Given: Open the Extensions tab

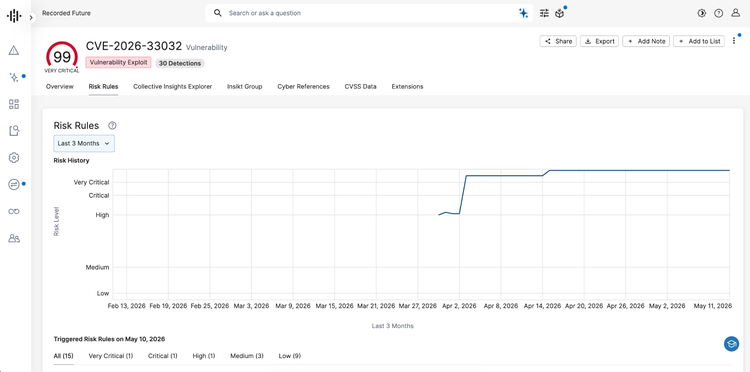Looking at the screenshot, I should [x=407, y=87].
